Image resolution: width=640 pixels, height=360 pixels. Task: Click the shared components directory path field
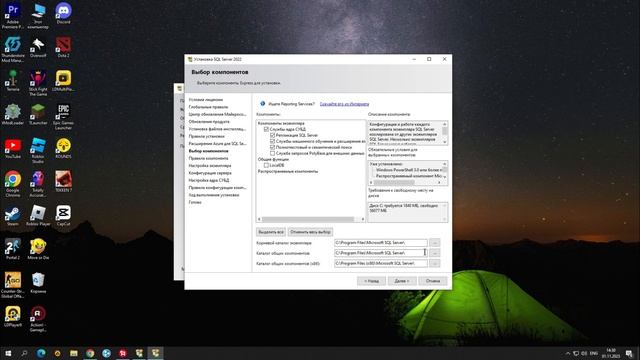(381, 253)
